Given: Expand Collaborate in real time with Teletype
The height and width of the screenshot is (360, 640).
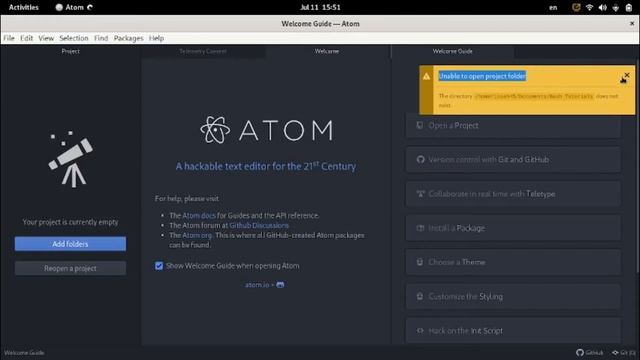Looking at the screenshot, I should tap(513, 194).
